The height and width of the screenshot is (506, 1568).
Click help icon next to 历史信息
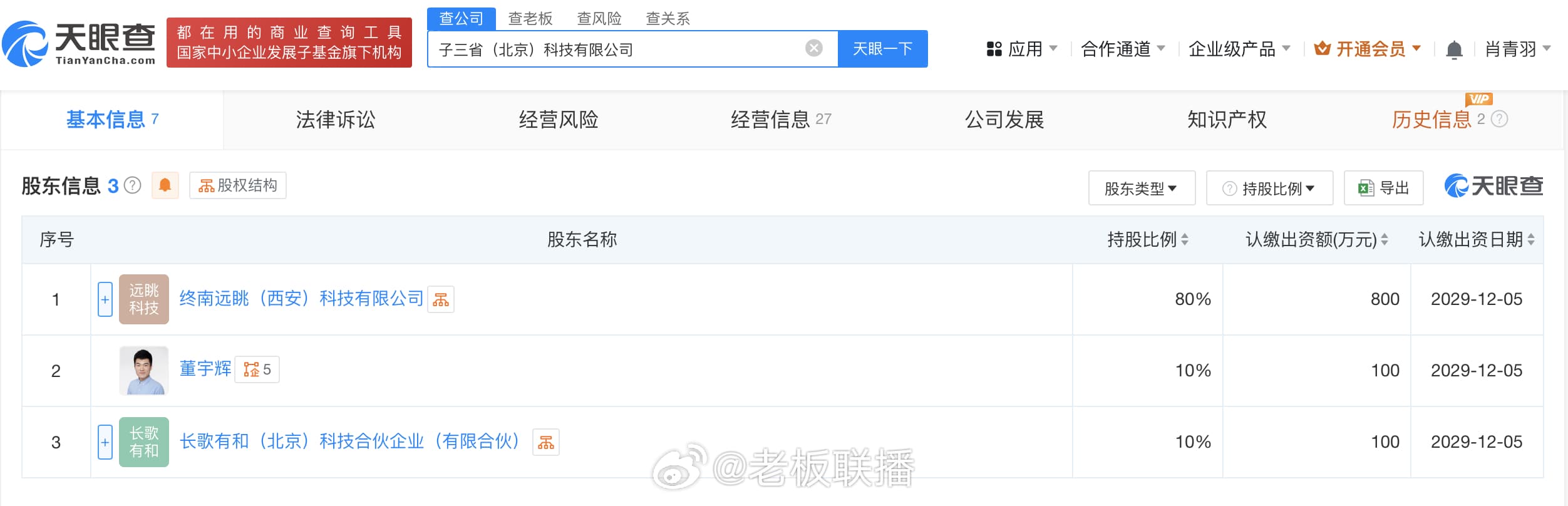[1499, 119]
